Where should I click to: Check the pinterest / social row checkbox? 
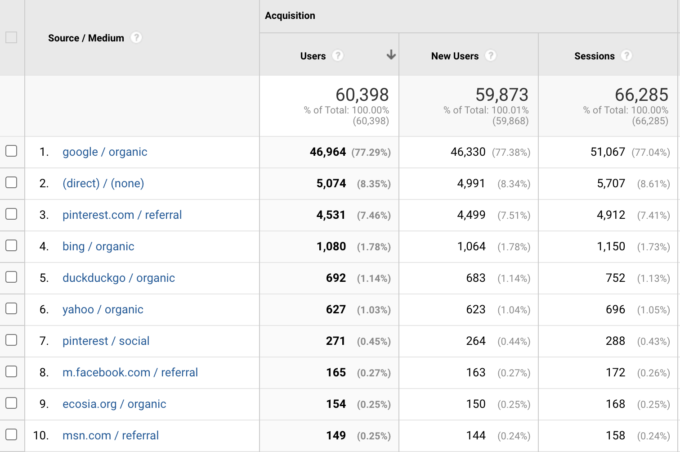11,340
